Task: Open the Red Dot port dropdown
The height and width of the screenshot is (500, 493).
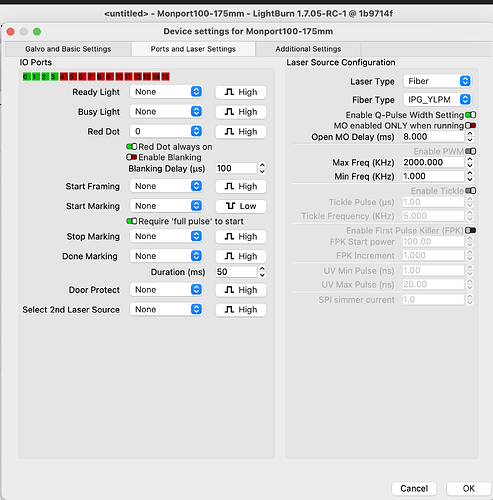Action: 166,131
